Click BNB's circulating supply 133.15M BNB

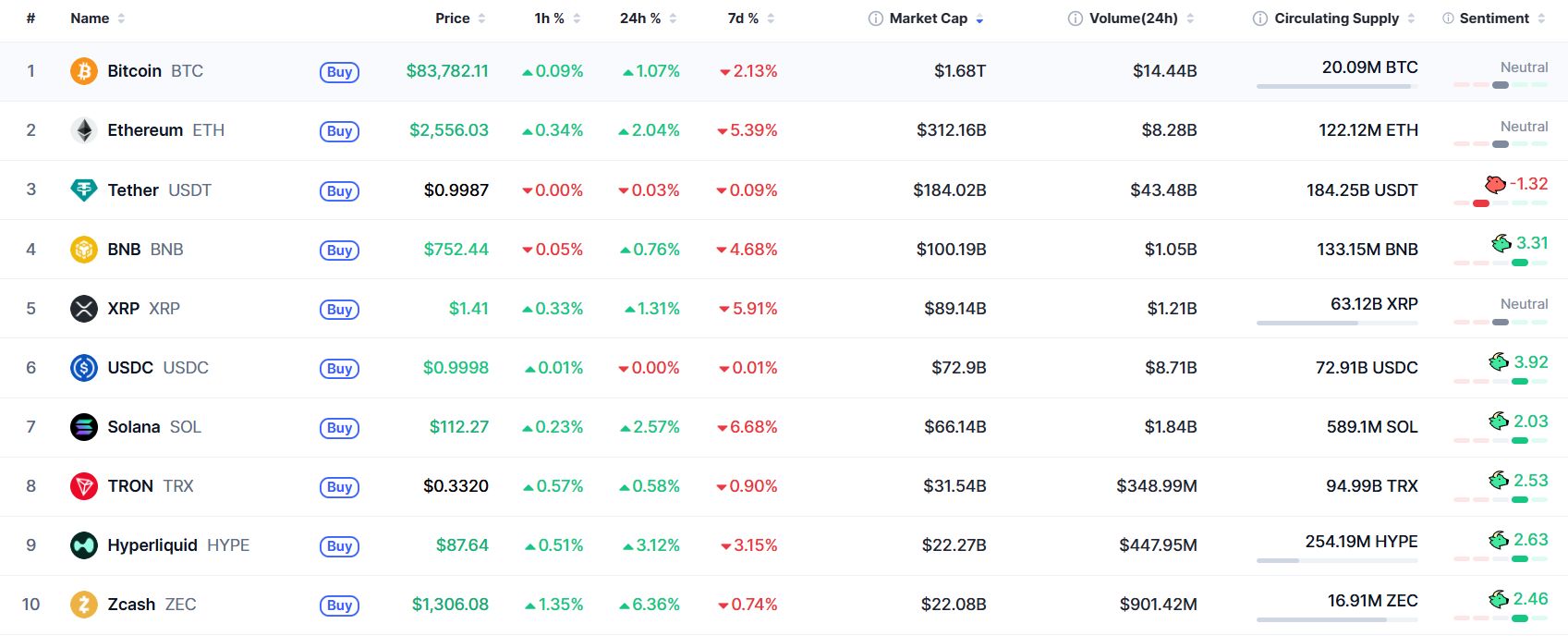coord(1367,249)
